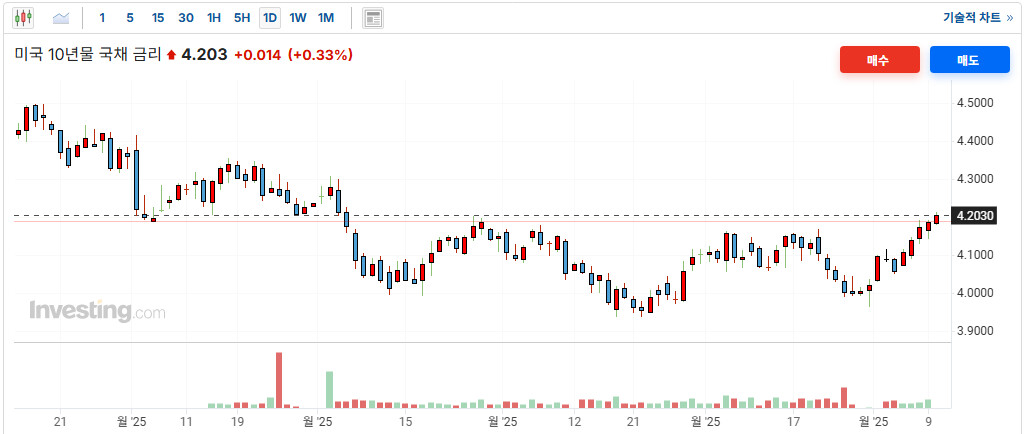Click the blue 매도 sell button
The width and height of the screenshot is (1034, 434).
969,60
